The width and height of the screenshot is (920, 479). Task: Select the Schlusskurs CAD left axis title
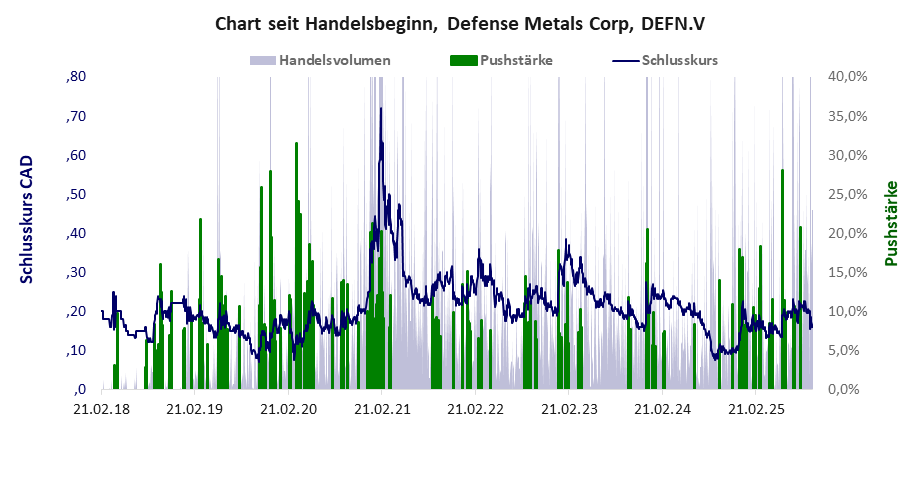coord(27,219)
